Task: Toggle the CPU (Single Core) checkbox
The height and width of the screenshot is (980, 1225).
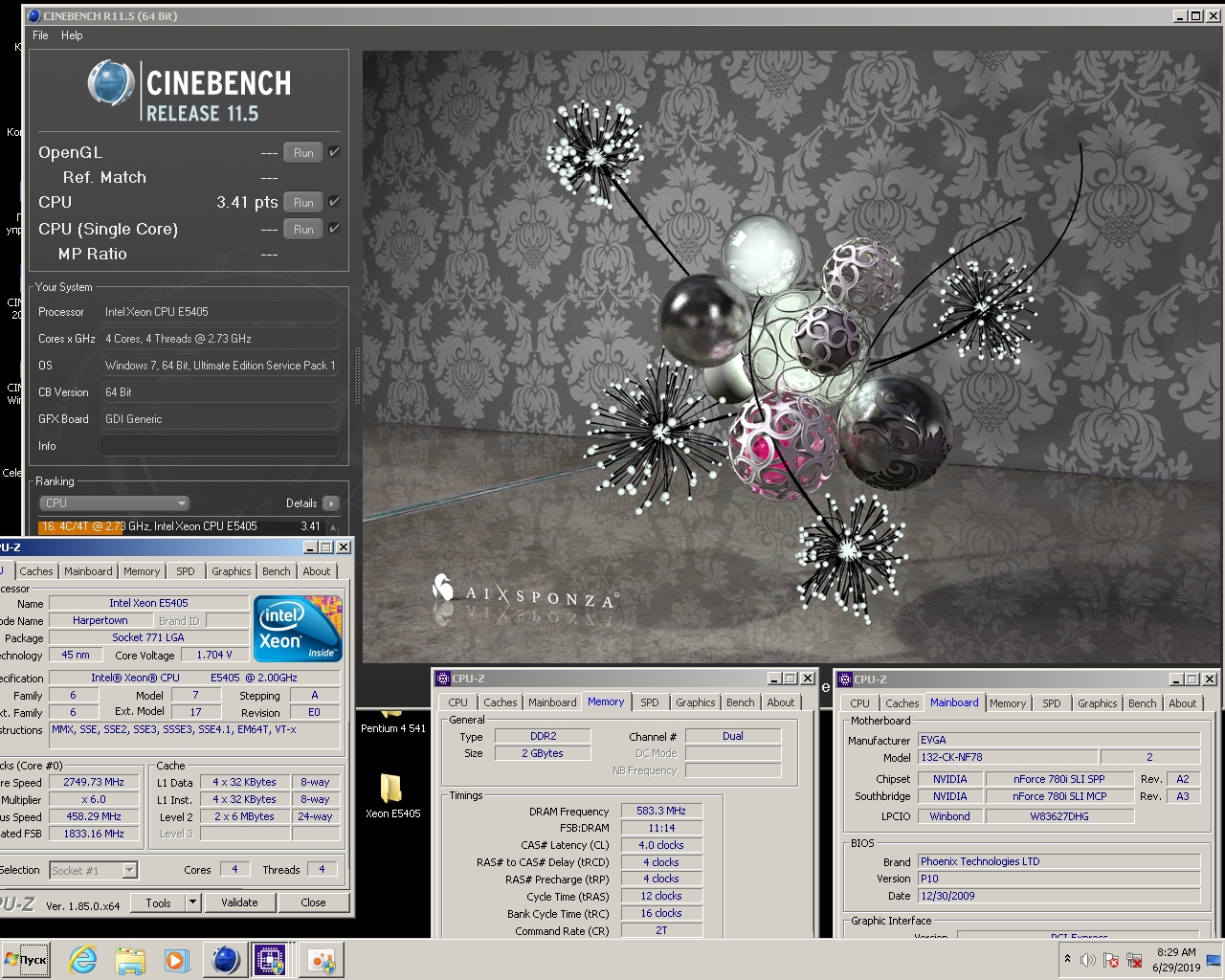Action: click(334, 229)
